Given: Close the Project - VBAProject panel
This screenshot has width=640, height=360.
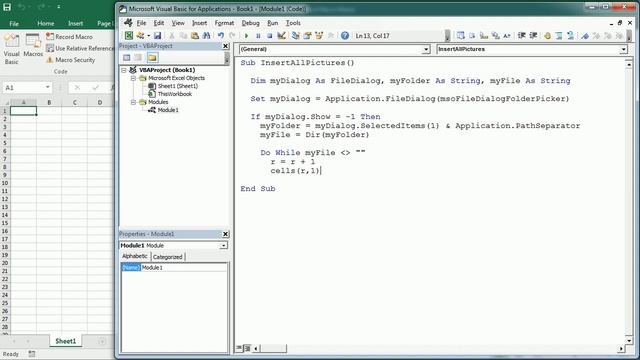Looking at the screenshot, I should pyautogui.click(x=225, y=46).
